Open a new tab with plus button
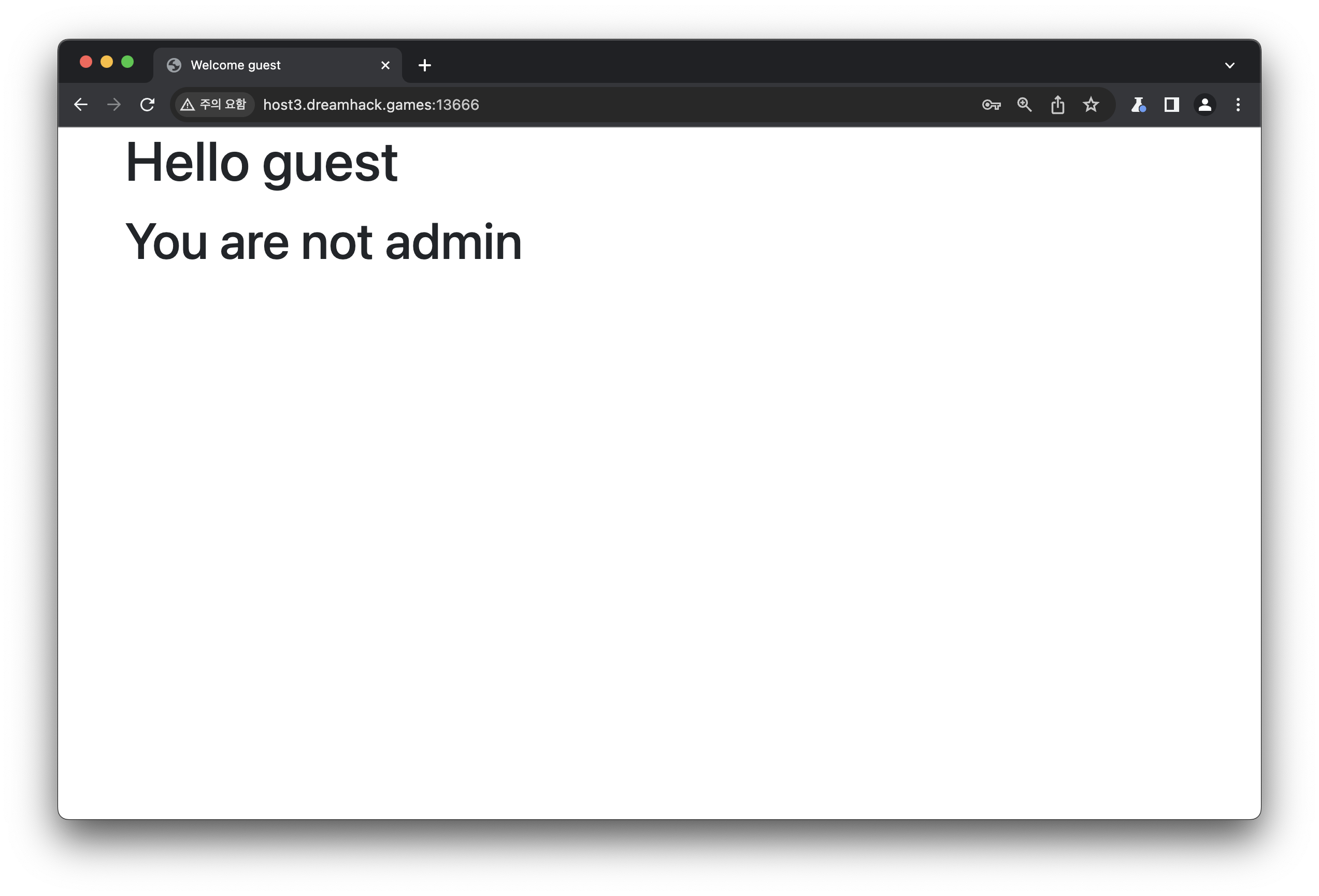Viewport: 1319px width, 896px height. pos(424,65)
